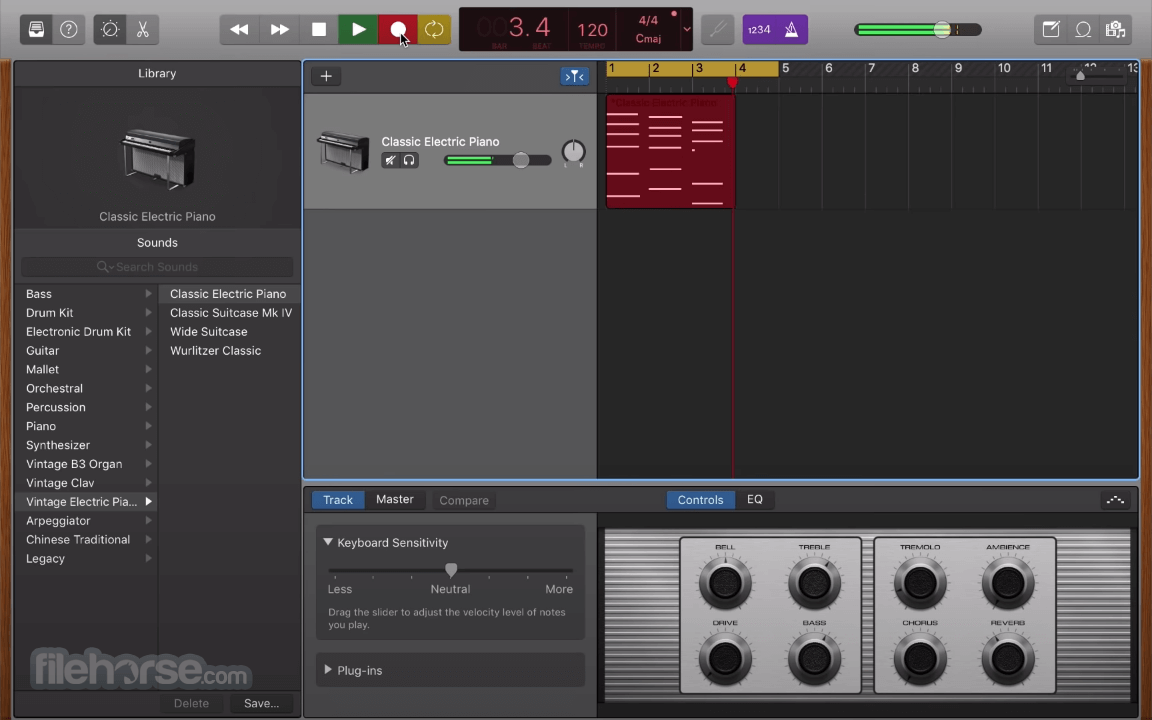Click the TREBLE knob
Image resolution: width=1152 pixels, height=720 pixels.
pos(814,583)
